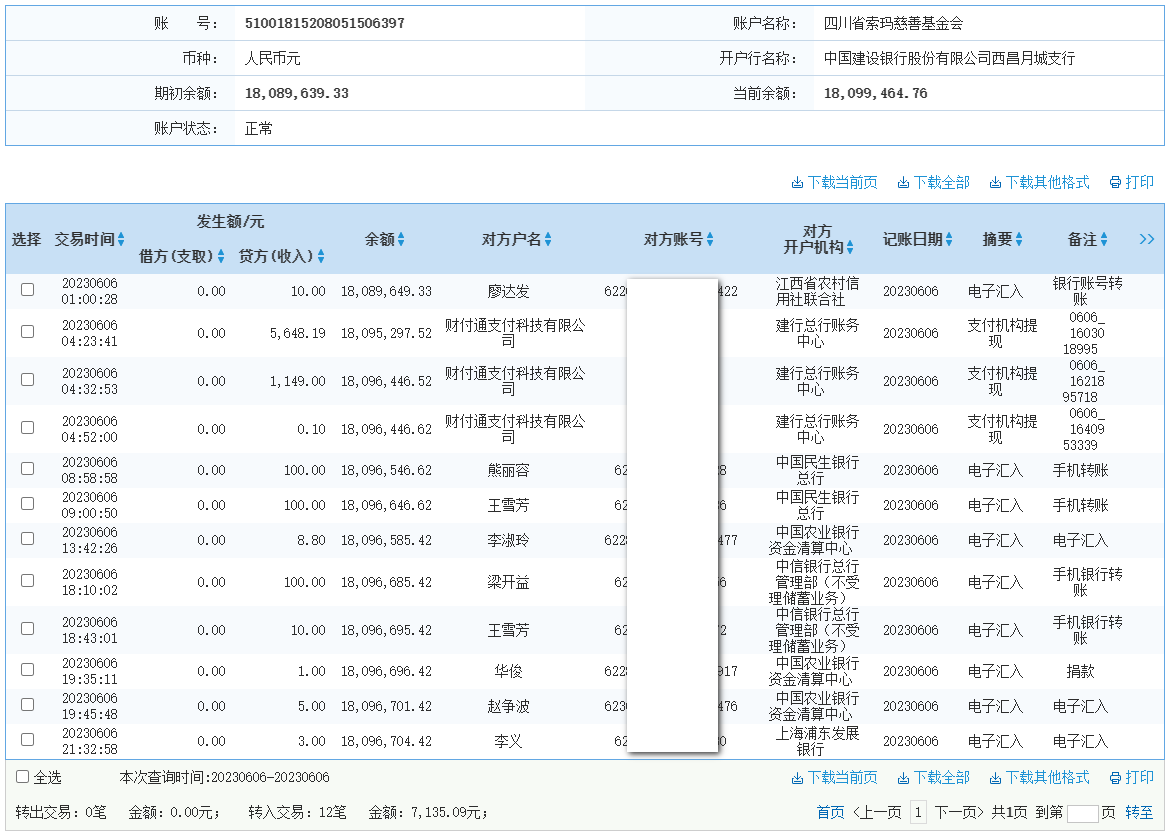
Task: Sort by 摘要 column arrows
Action: pyautogui.click(x=1018, y=240)
